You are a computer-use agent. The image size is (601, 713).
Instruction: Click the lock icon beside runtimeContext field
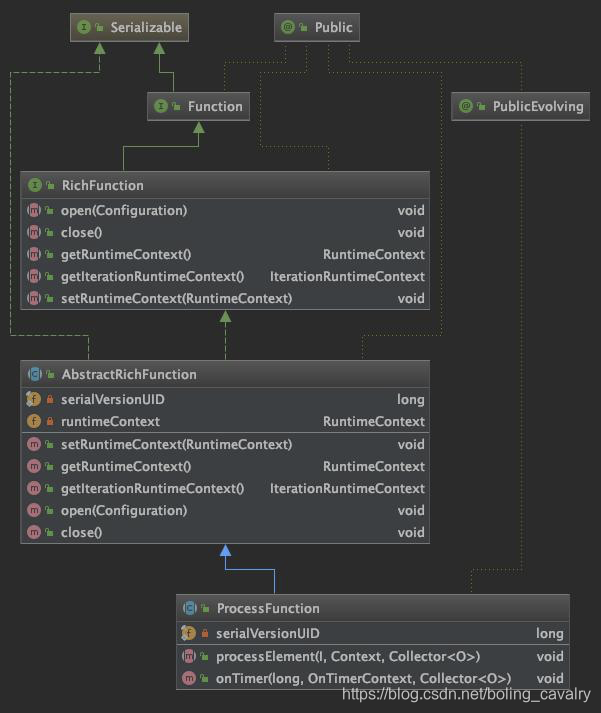tap(50, 421)
